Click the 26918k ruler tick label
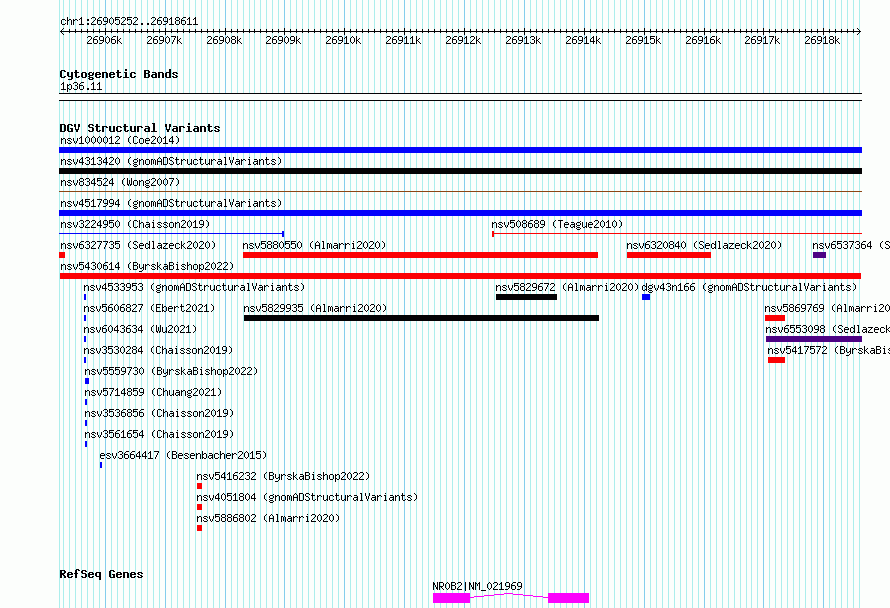The height and width of the screenshot is (608, 890). (822, 40)
